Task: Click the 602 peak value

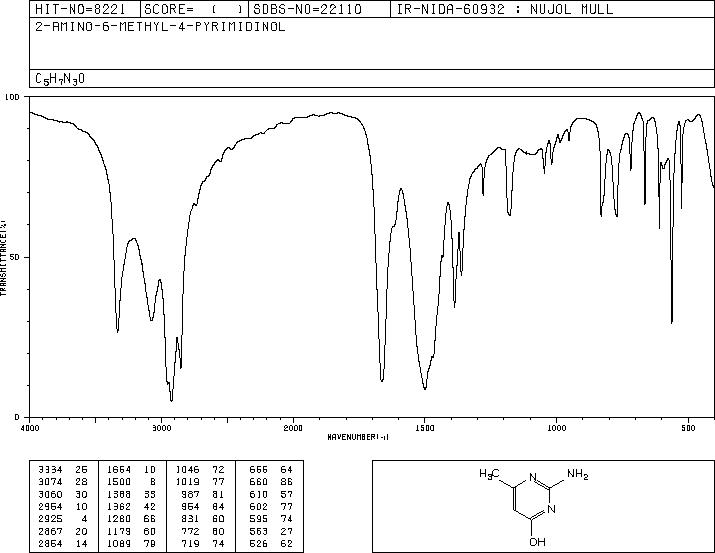Action: tap(259, 506)
